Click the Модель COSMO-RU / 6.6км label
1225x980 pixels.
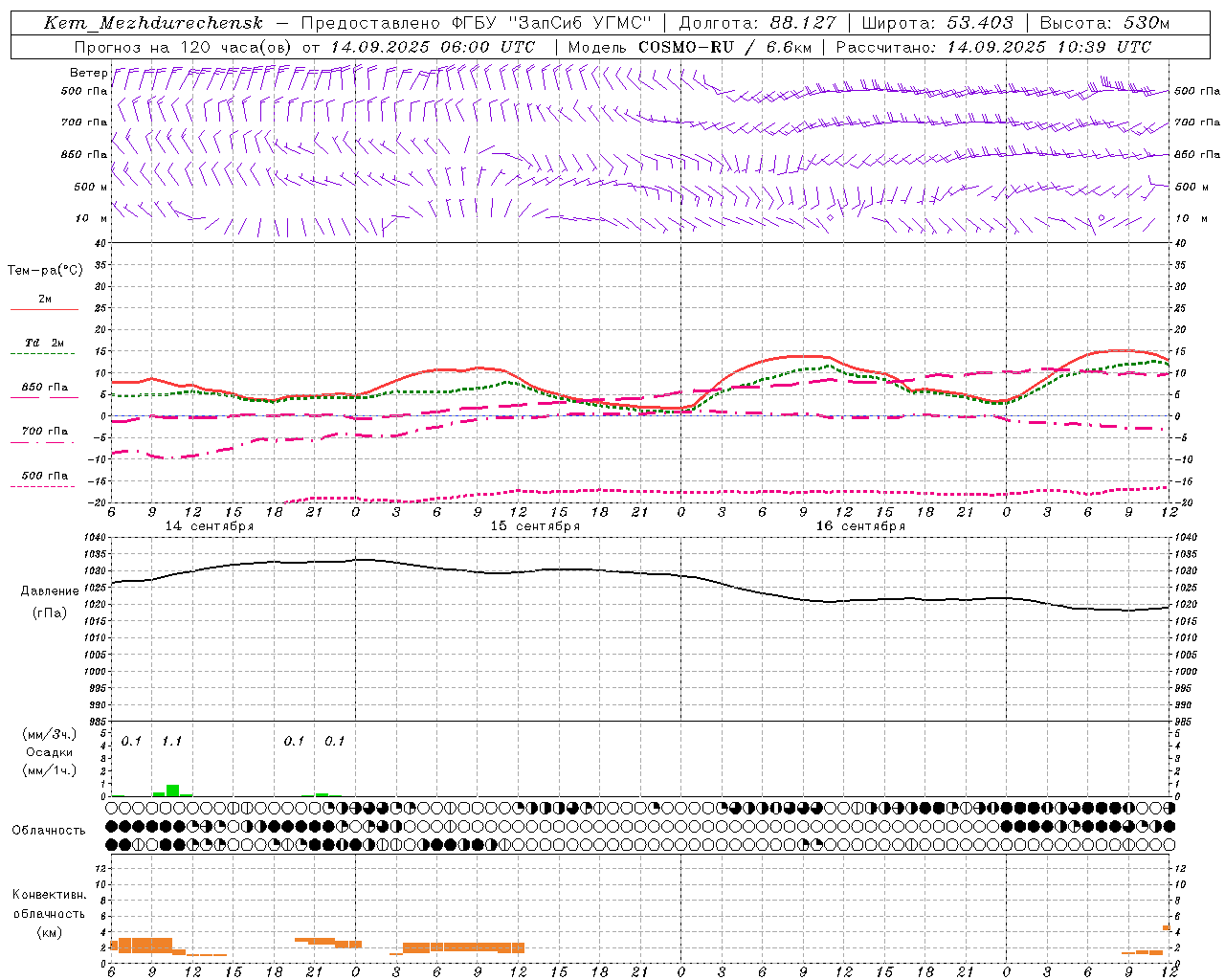pos(690,47)
